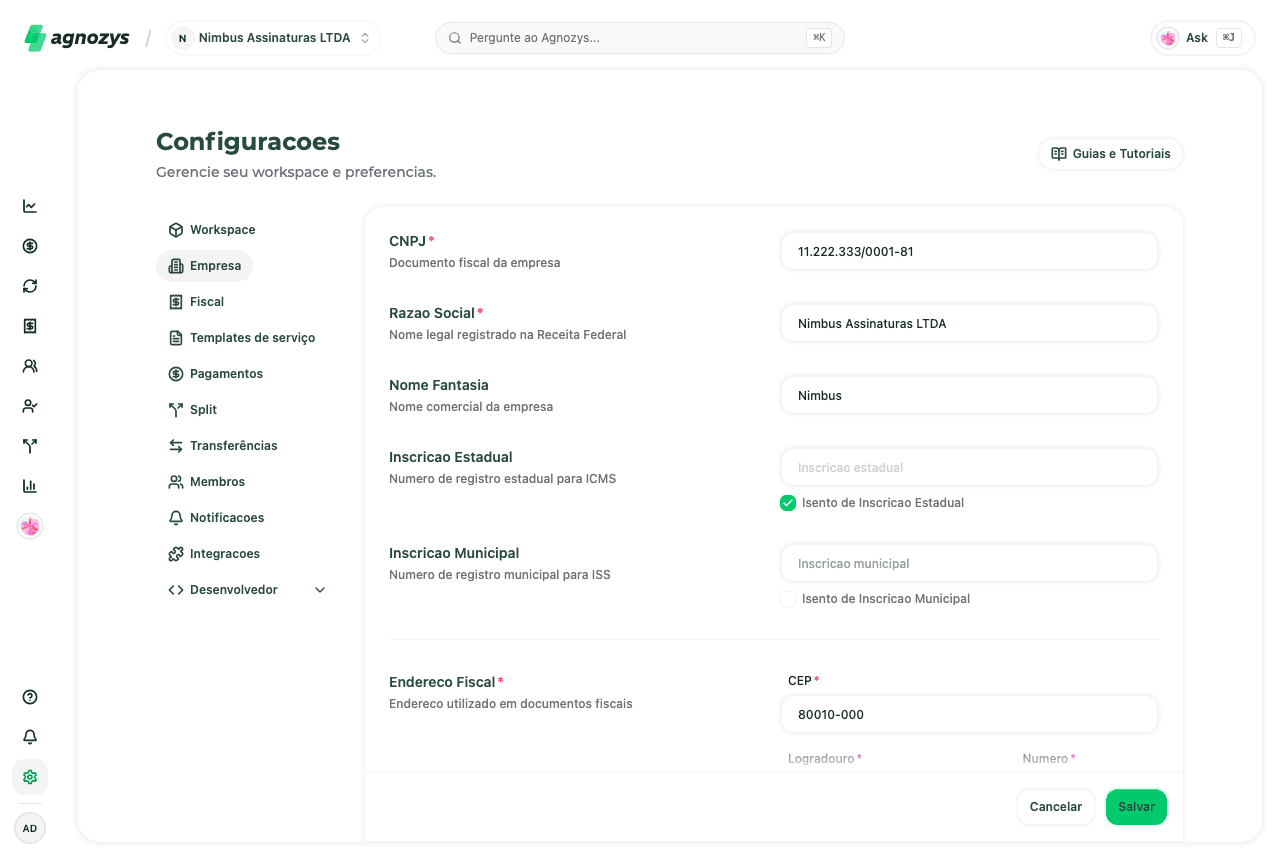1280x860 pixels.
Task: Click the document icon next to Templates de serviço
Action: [176, 338]
